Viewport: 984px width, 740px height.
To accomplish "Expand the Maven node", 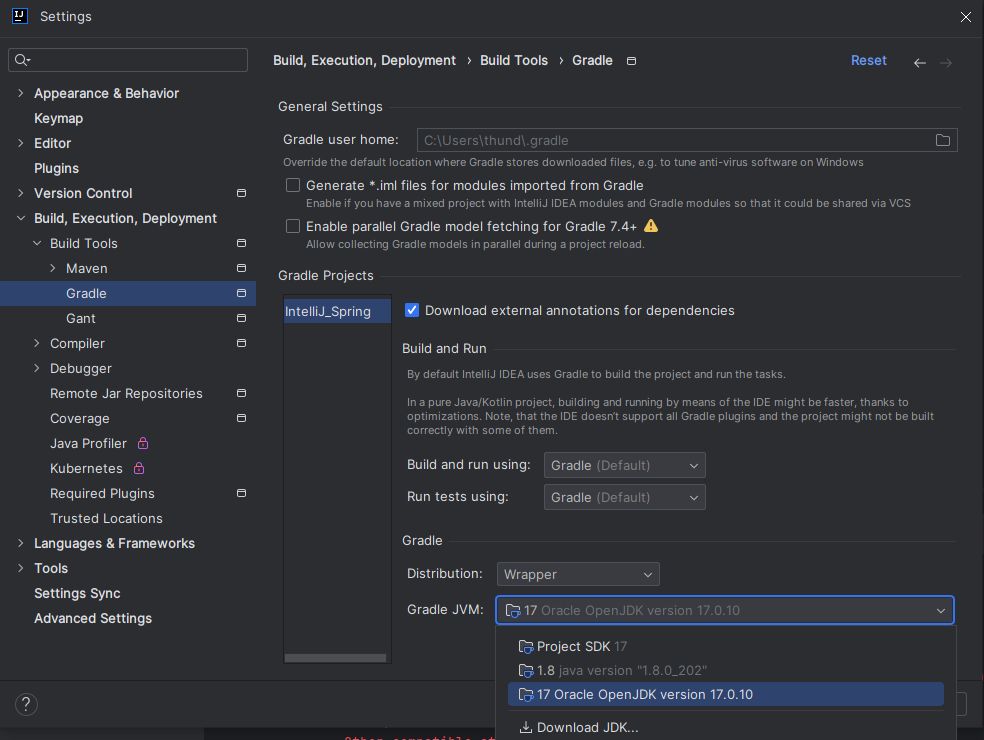I will coord(53,268).
